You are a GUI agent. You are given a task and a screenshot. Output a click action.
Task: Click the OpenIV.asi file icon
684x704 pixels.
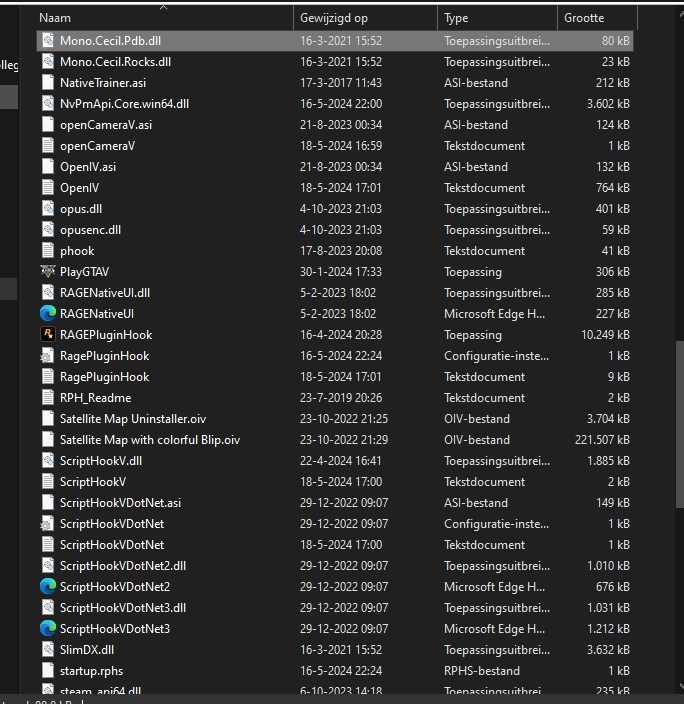(48, 167)
